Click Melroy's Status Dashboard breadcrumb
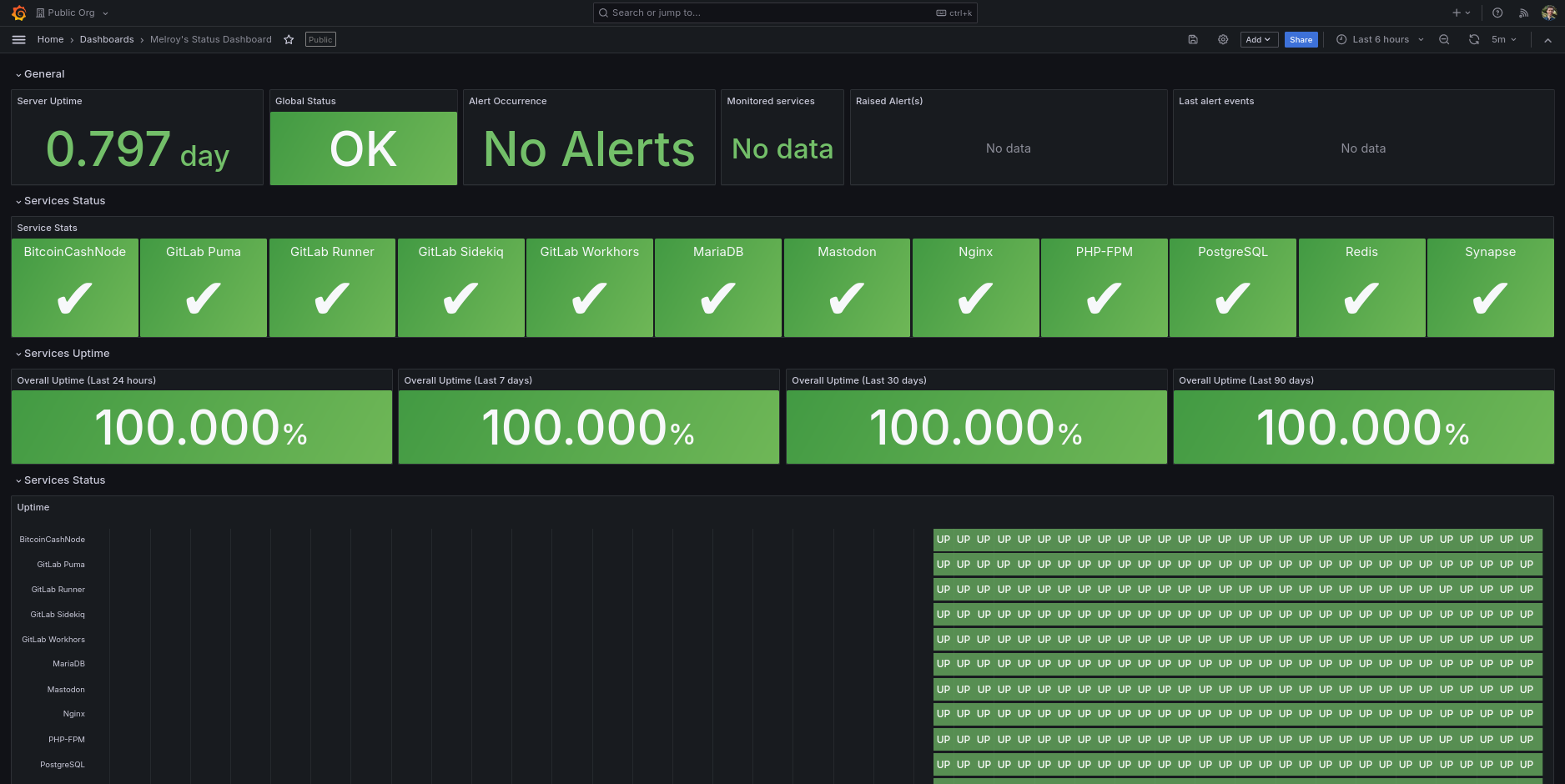The image size is (1565, 784). 211,39
